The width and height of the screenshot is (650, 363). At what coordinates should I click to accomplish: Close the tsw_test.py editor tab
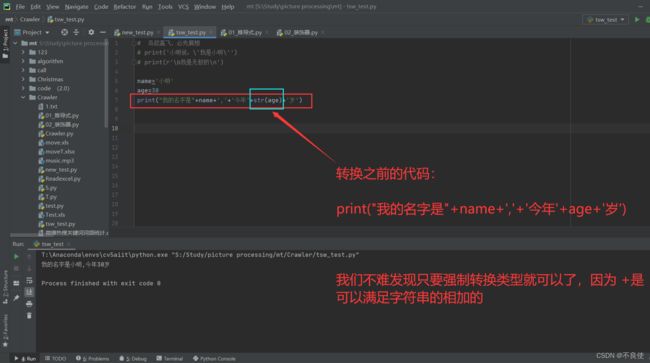[x=211, y=32]
